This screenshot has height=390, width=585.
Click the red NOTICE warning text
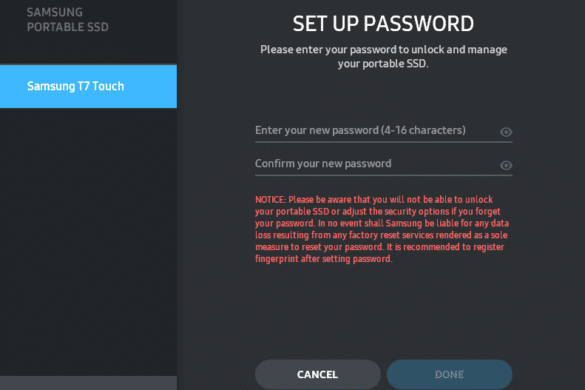[382, 229]
